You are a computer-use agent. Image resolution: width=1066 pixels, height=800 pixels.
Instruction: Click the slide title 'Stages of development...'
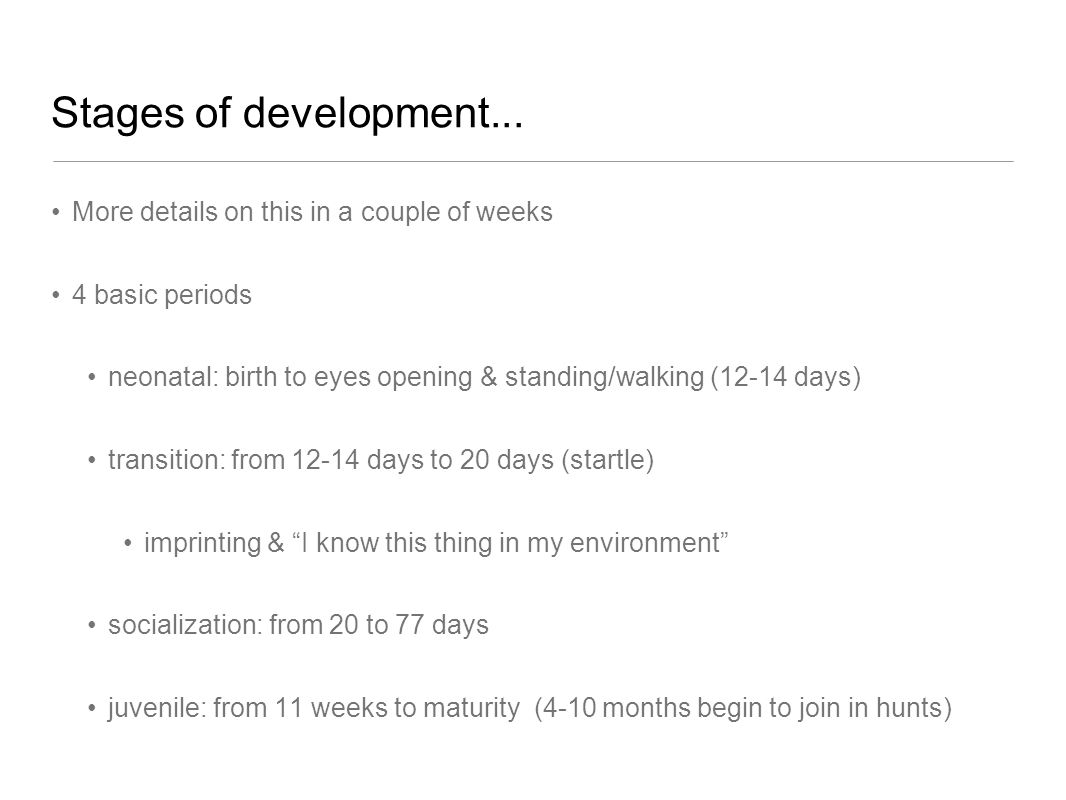[287, 113]
